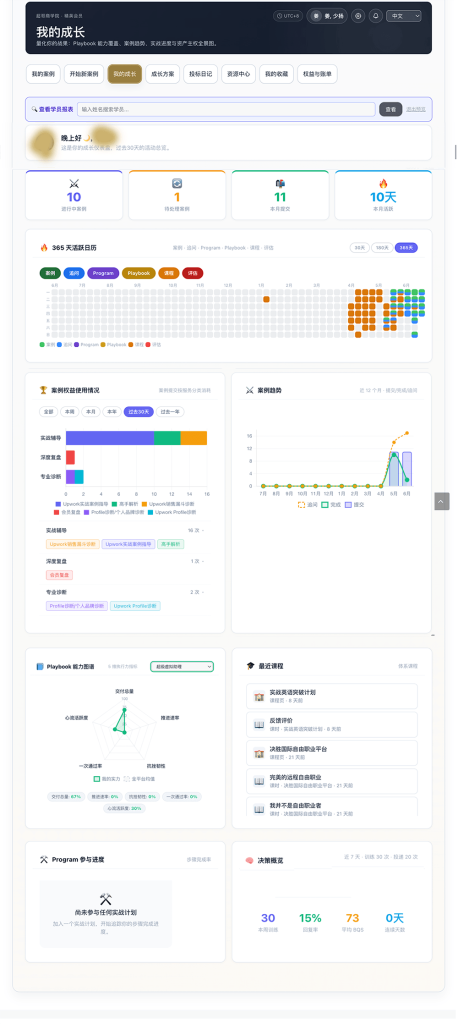Click the back-to-top arrow button

coord(442,501)
